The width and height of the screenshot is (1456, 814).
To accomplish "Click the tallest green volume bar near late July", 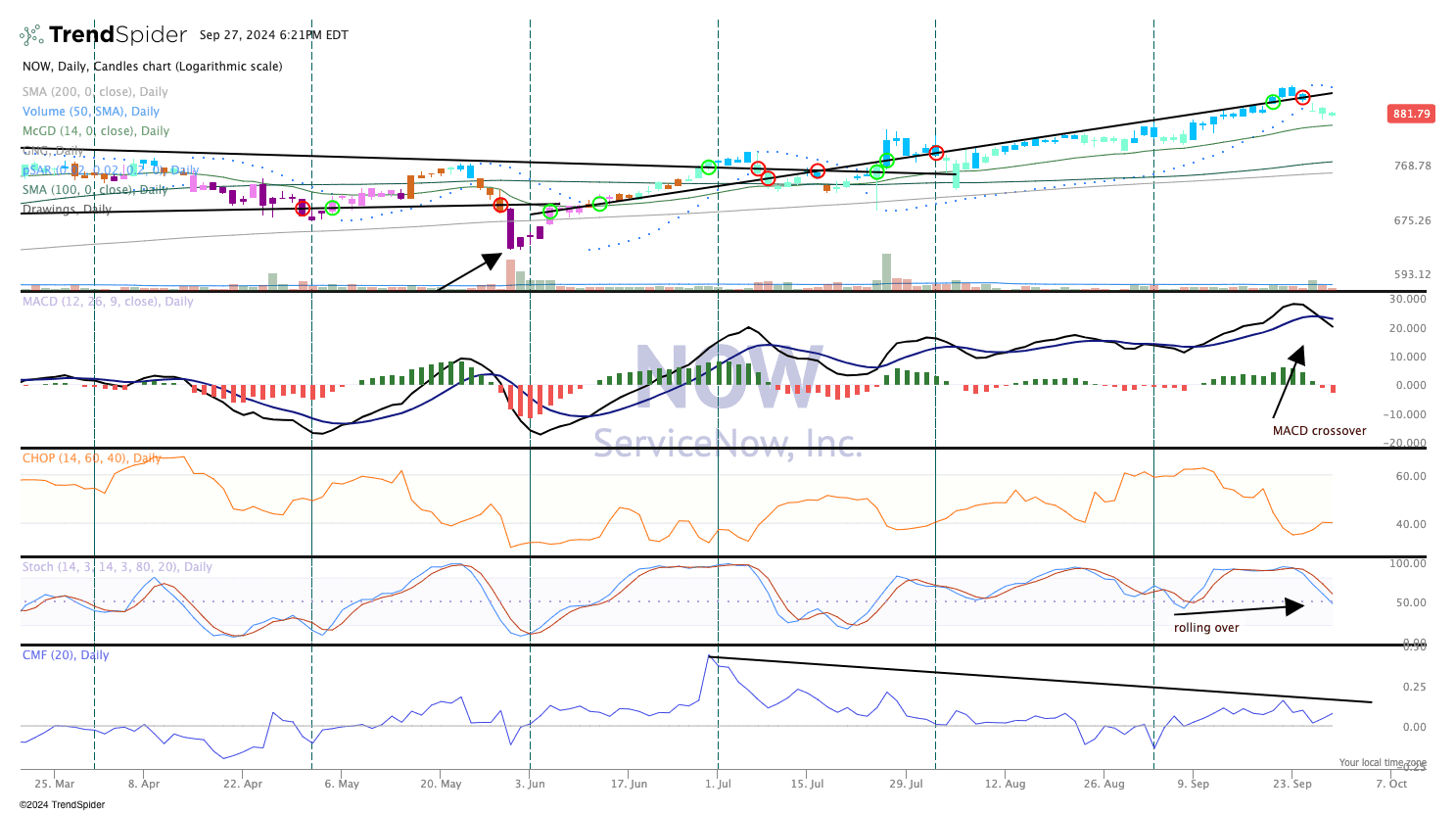I will click(x=887, y=272).
